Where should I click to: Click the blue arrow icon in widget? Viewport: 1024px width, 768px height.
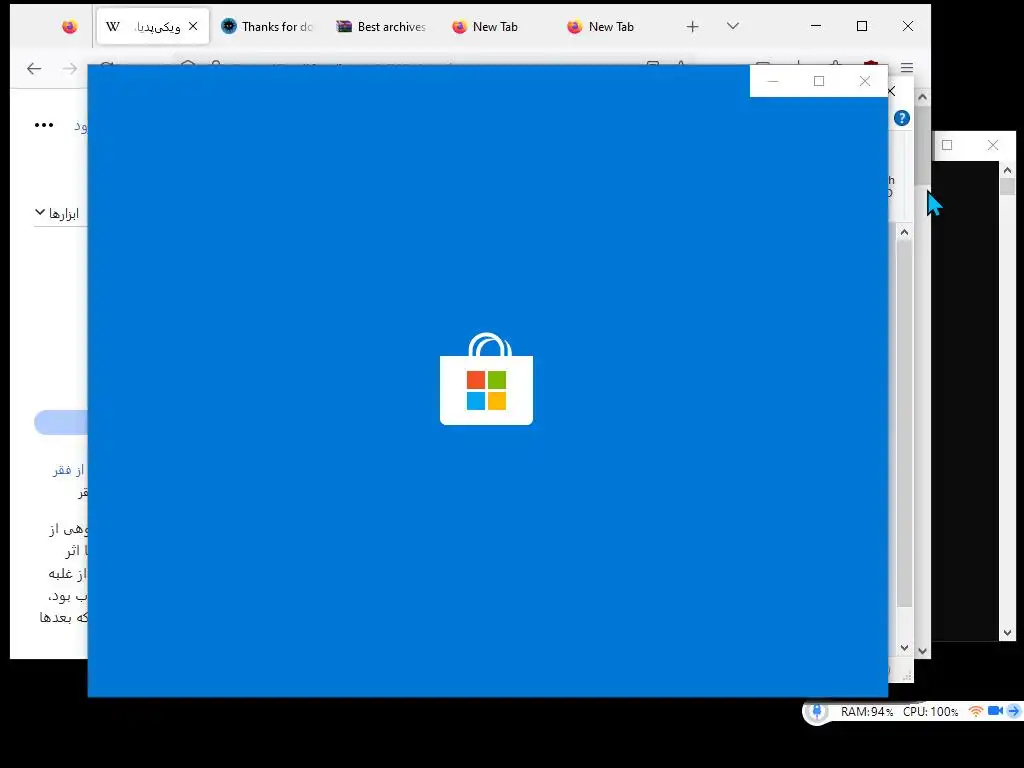pos(1014,711)
